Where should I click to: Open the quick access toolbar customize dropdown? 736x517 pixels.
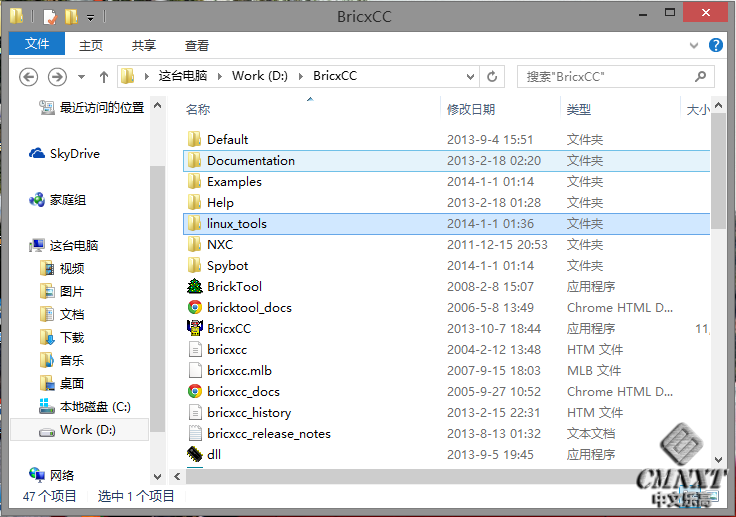coord(91,18)
